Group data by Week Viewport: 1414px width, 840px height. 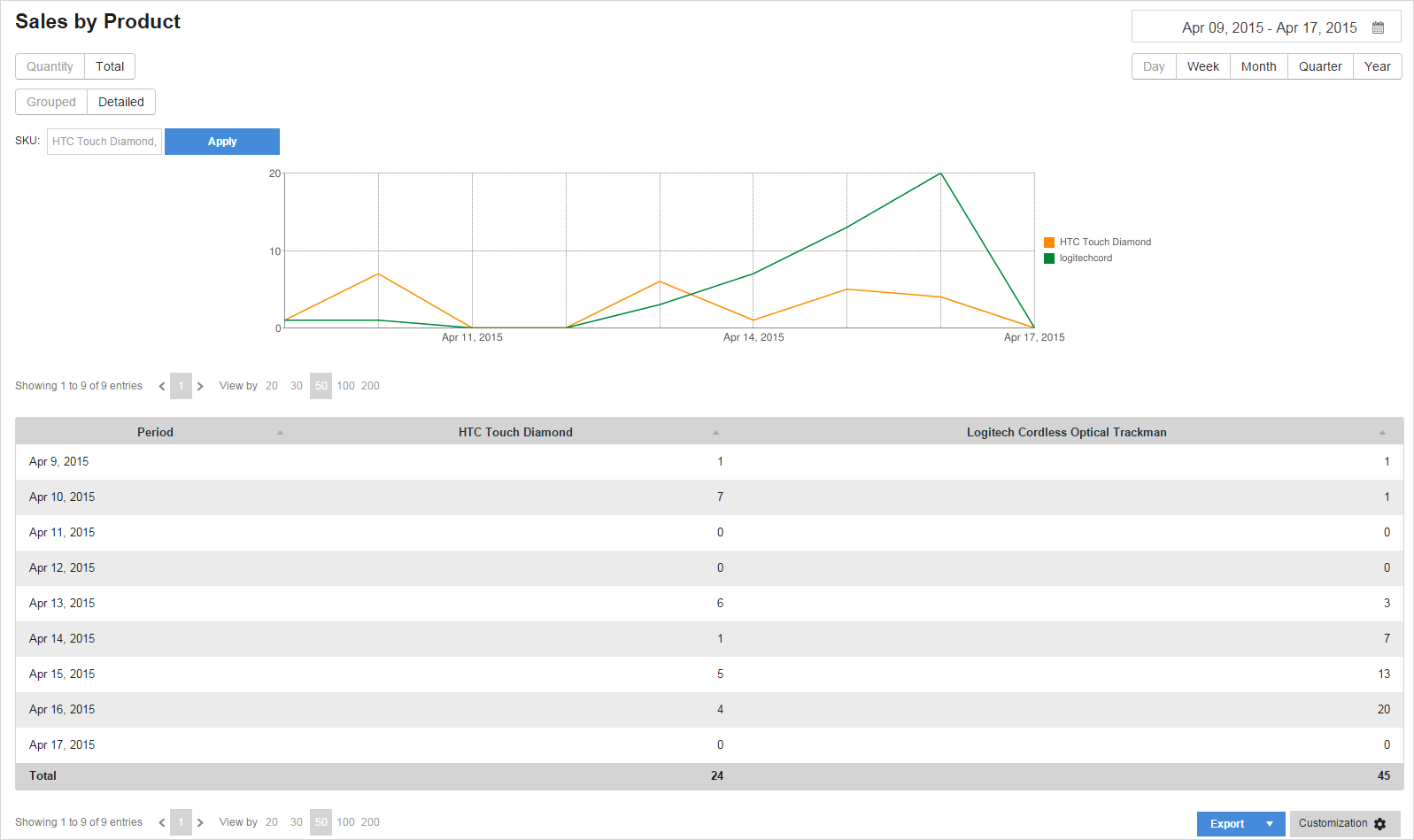pyautogui.click(x=1203, y=66)
